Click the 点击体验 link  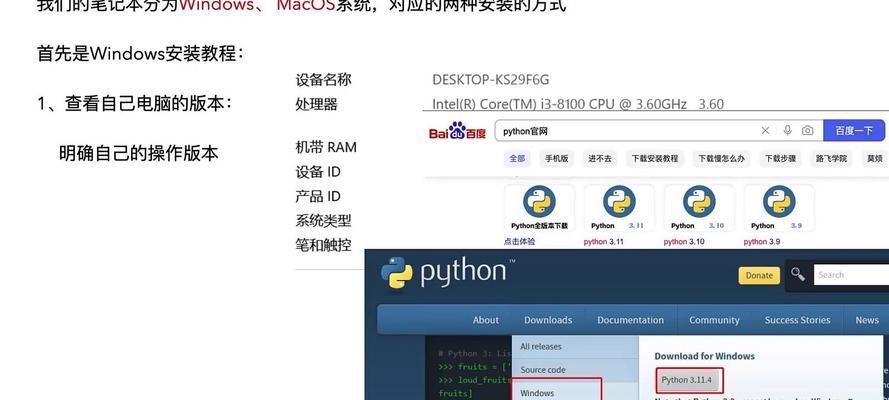click(519, 241)
